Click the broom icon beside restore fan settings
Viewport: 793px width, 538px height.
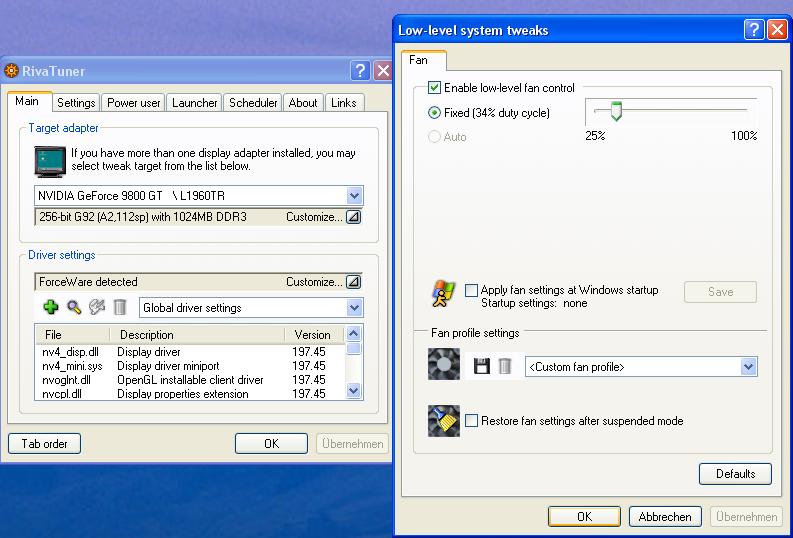tap(444, 421)
